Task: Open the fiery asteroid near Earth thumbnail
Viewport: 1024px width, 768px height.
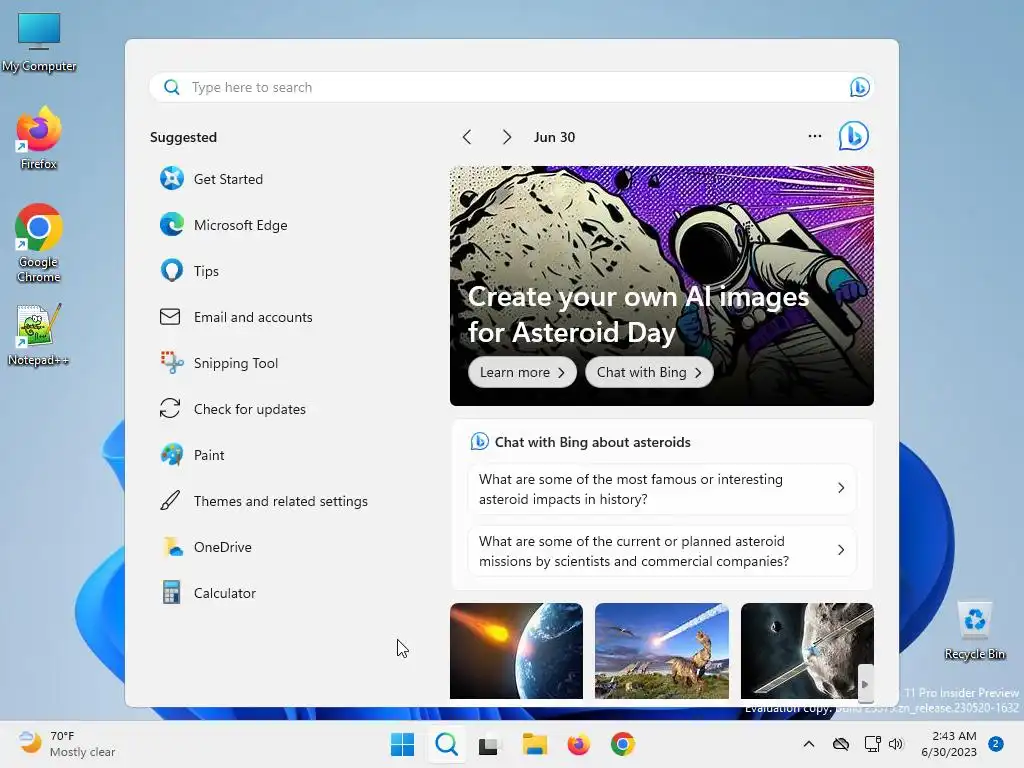Action: [x=516, y=651]
